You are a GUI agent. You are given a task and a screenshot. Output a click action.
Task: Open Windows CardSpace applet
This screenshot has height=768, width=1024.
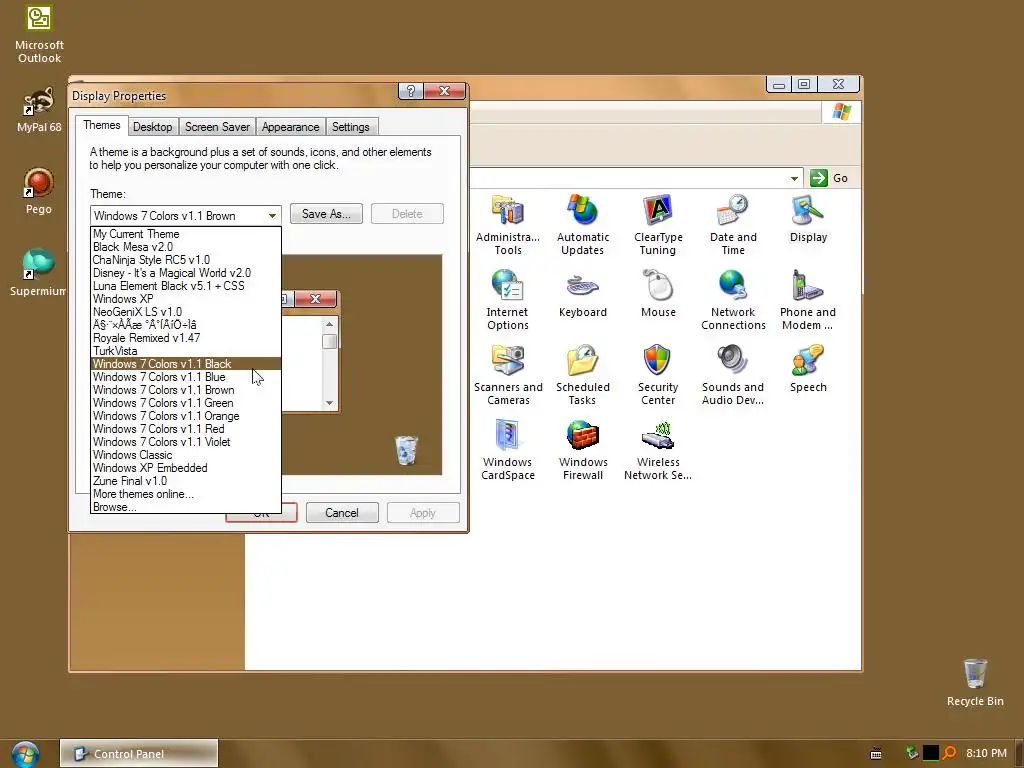click(x=507, y=450)
